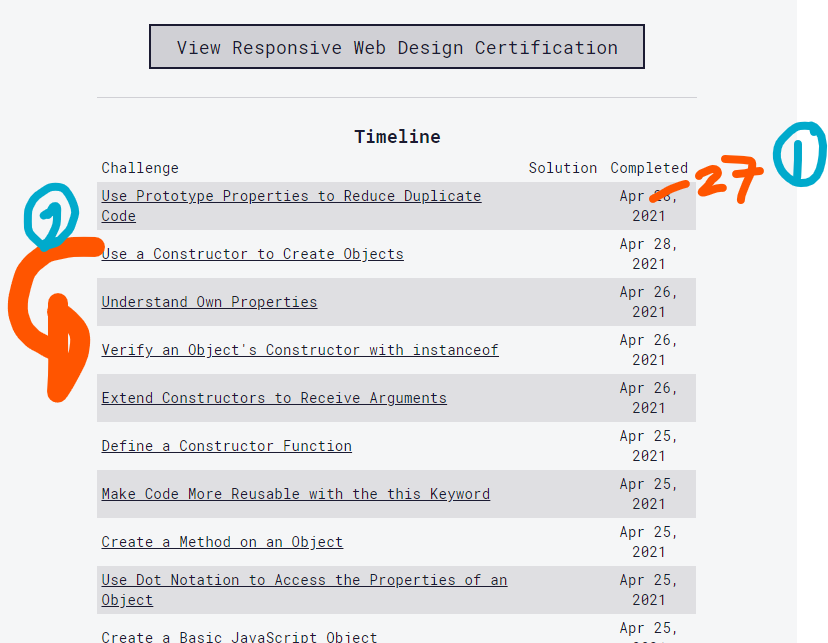The height and width of the screenshot is (643, 828).
Task: Select the Apr 28, 2021 completion date
Action: coord(648,254)
